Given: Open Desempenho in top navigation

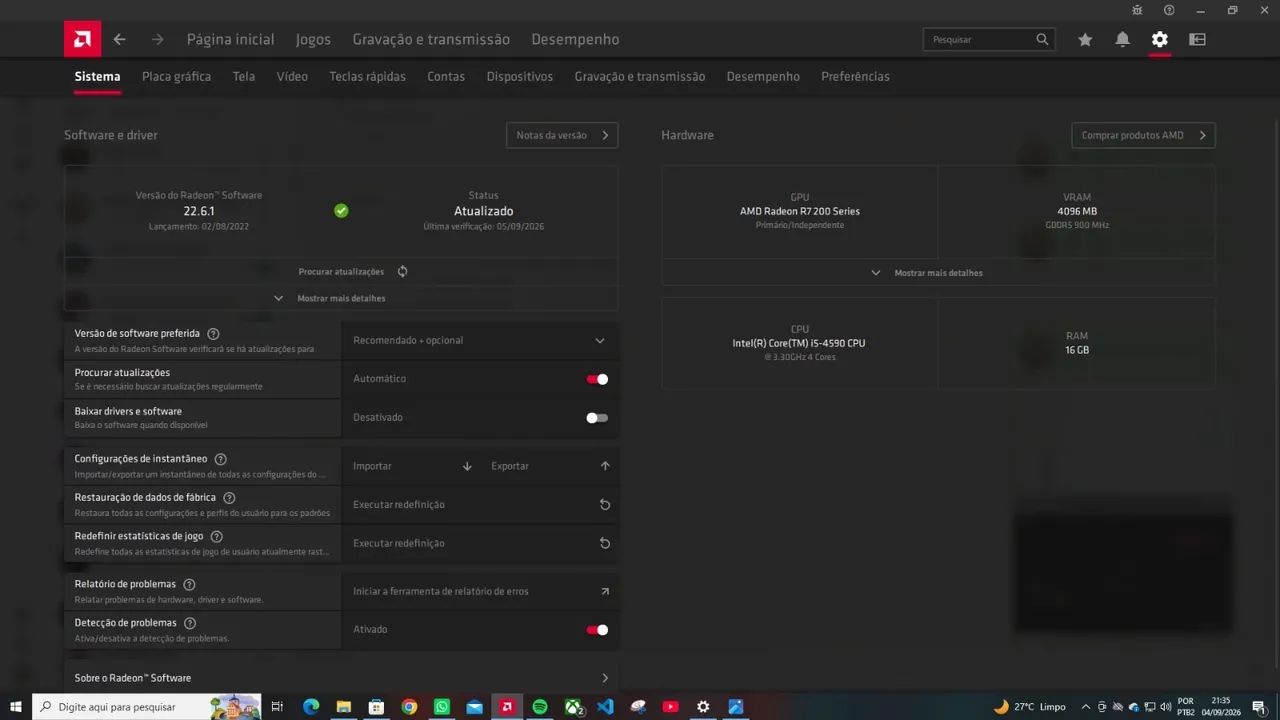Looking at the screenshot, I should pos(575,39).
